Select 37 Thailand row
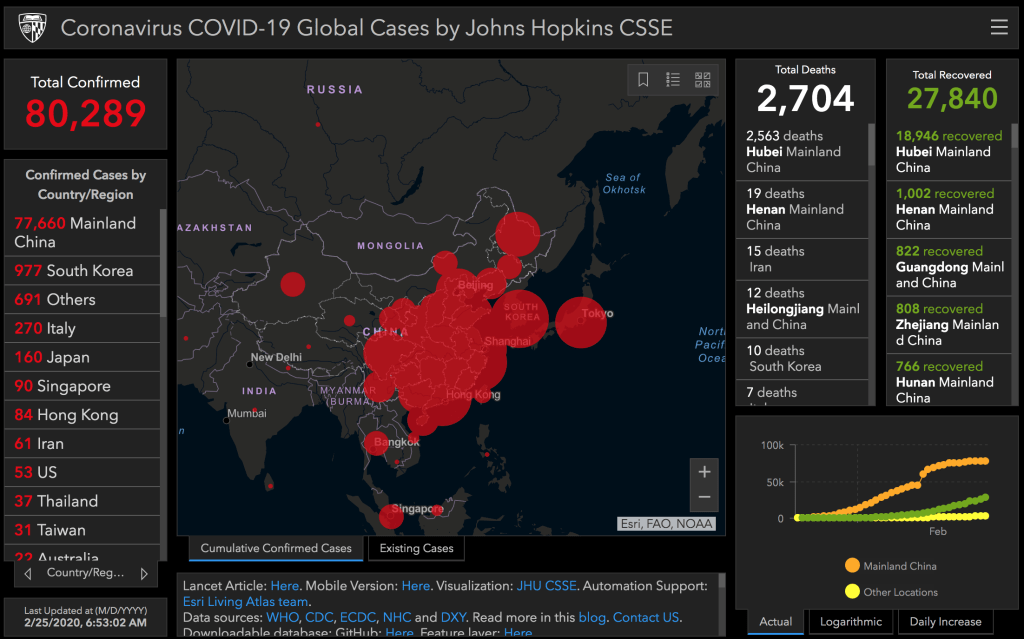This screenshot has width=1024, height=639. tap(82, 500)
